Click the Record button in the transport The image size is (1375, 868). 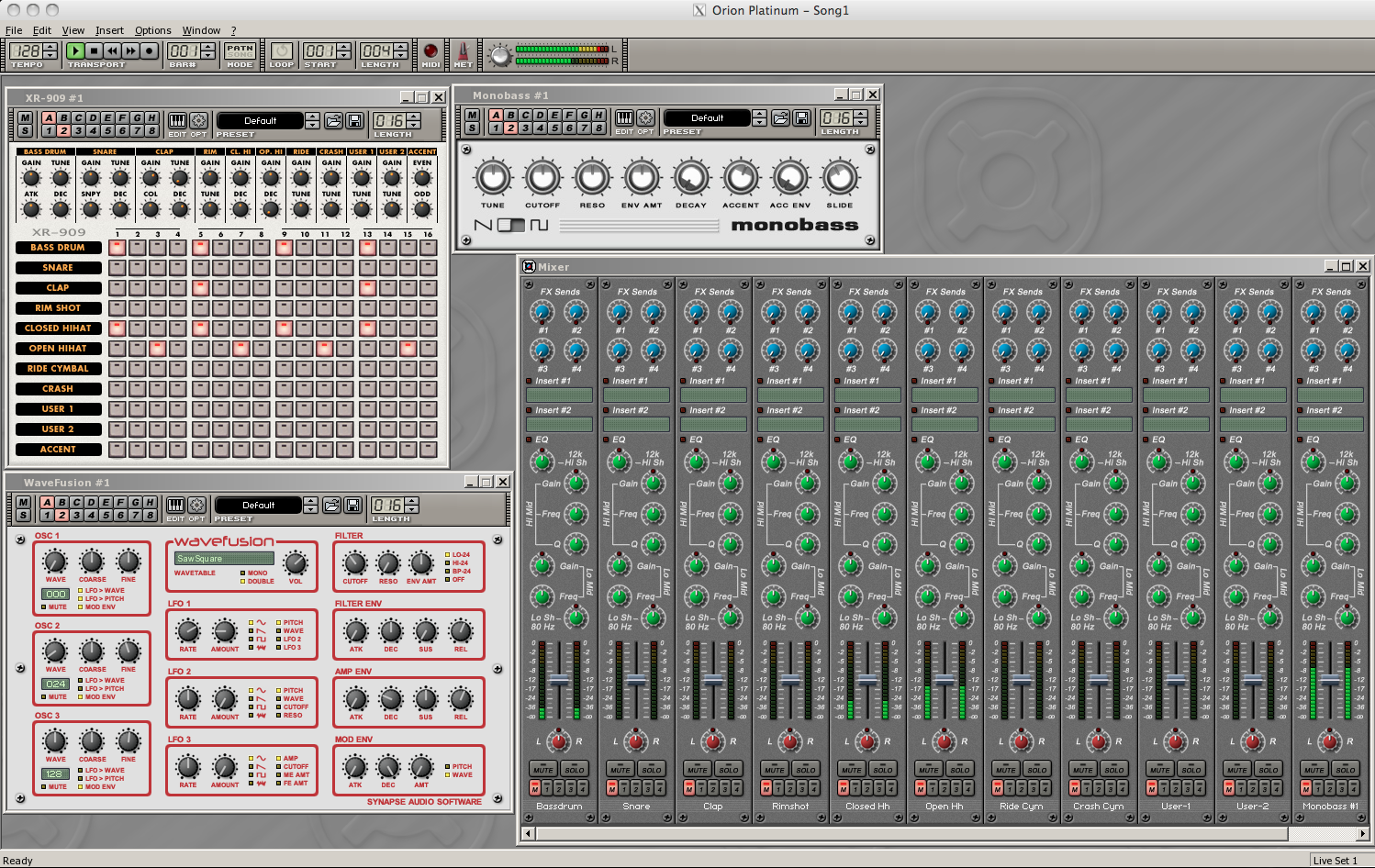point(149,51)
